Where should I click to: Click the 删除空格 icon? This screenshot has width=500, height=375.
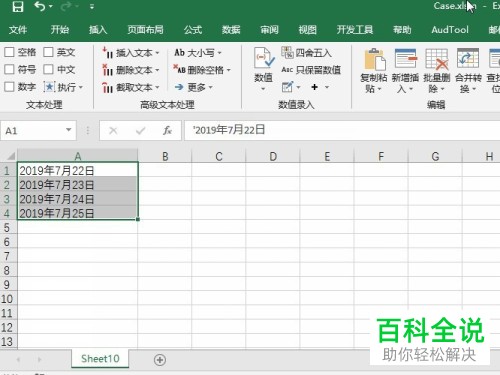[x=179, y=69]
